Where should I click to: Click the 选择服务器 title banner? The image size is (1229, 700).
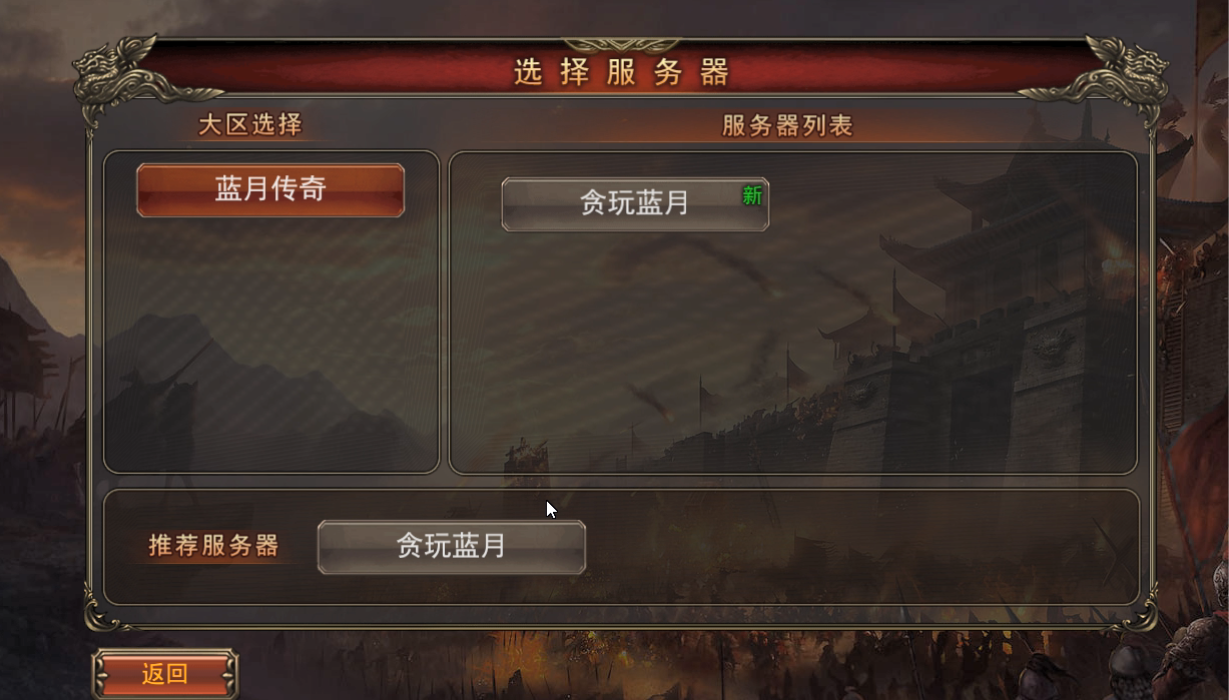tap(621, 72)
